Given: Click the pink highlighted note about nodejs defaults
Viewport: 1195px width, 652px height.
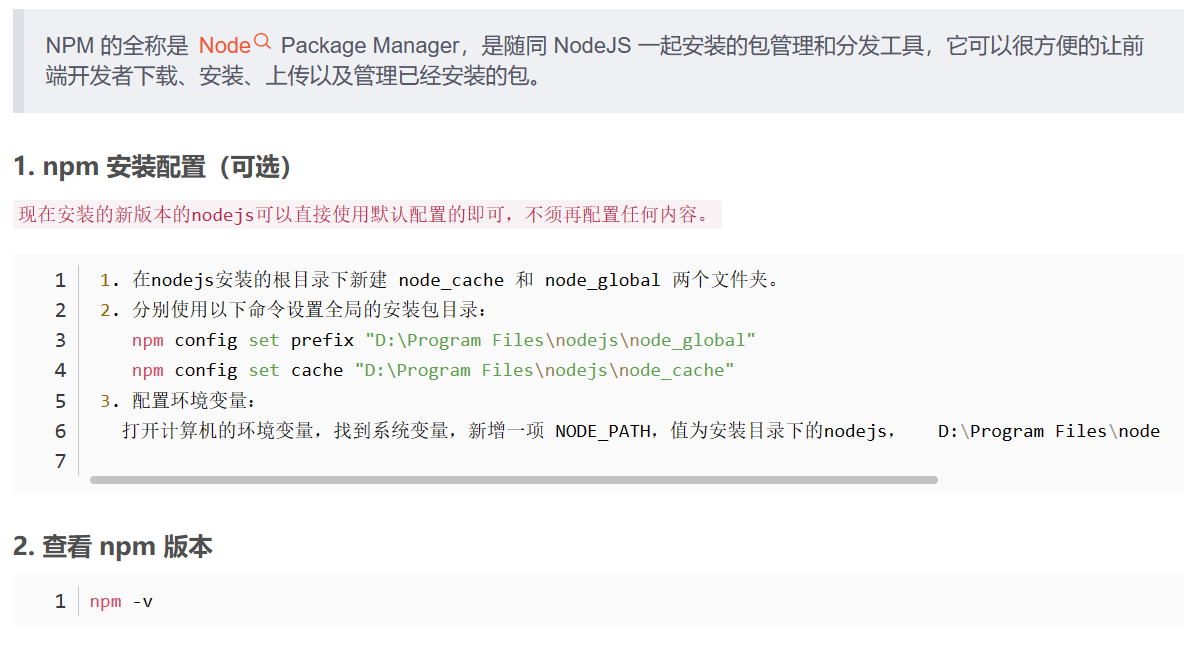Looking at the screenshot, I should tap(366, 215).
